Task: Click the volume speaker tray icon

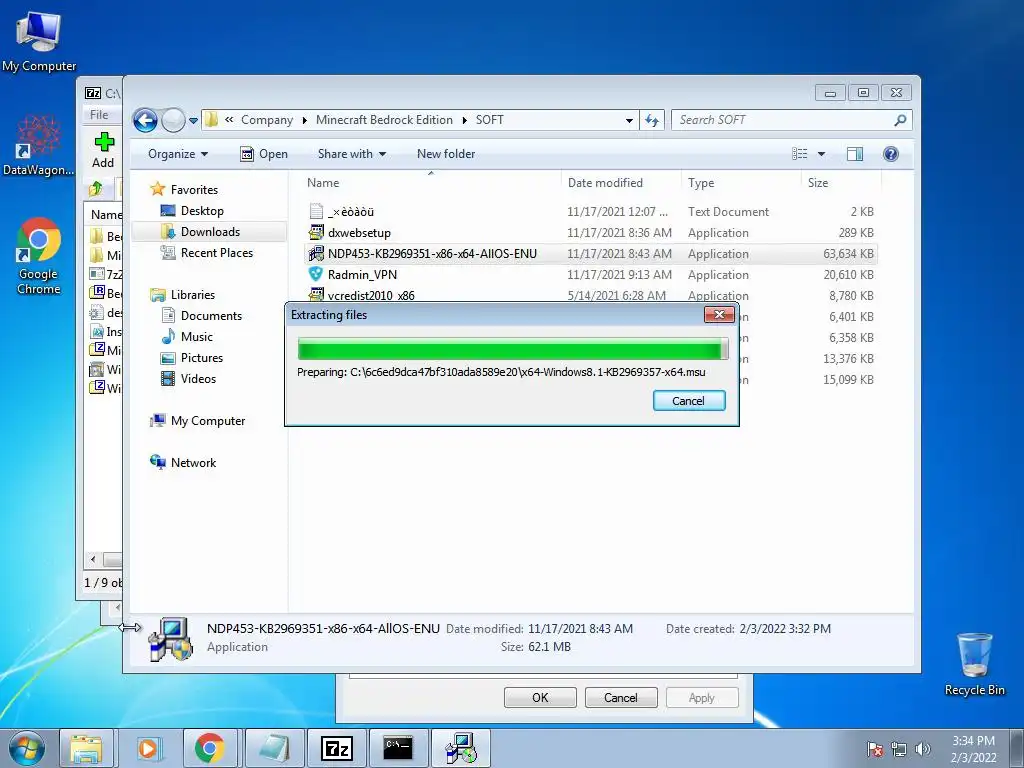Action: coord(923,748)
